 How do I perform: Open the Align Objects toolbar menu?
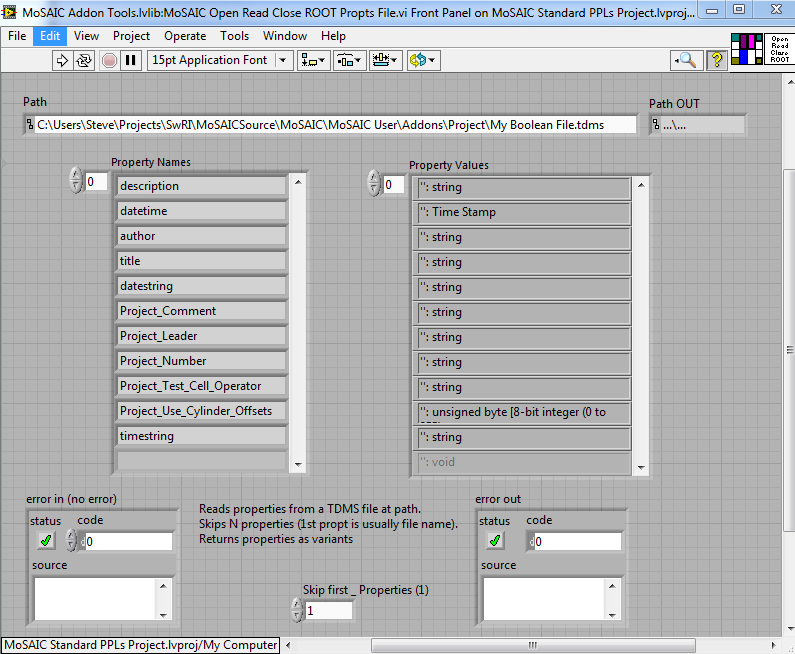click(313, 60)
